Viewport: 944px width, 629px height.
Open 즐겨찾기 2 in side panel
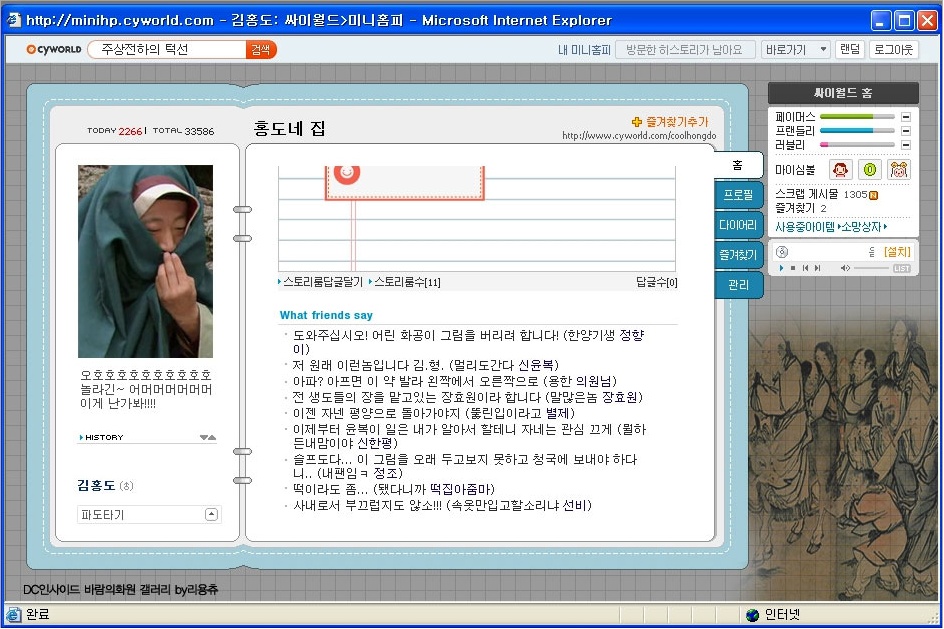pyautogui.click(x=801, y=208)
